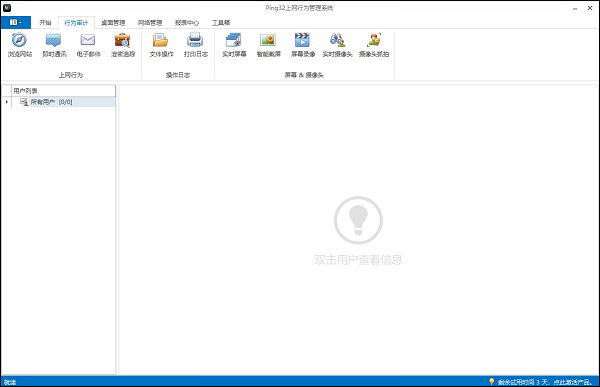Screen dimensions: 600x387
Task: Click the trial activation link in status bar
Action: (x=545, y=382)
